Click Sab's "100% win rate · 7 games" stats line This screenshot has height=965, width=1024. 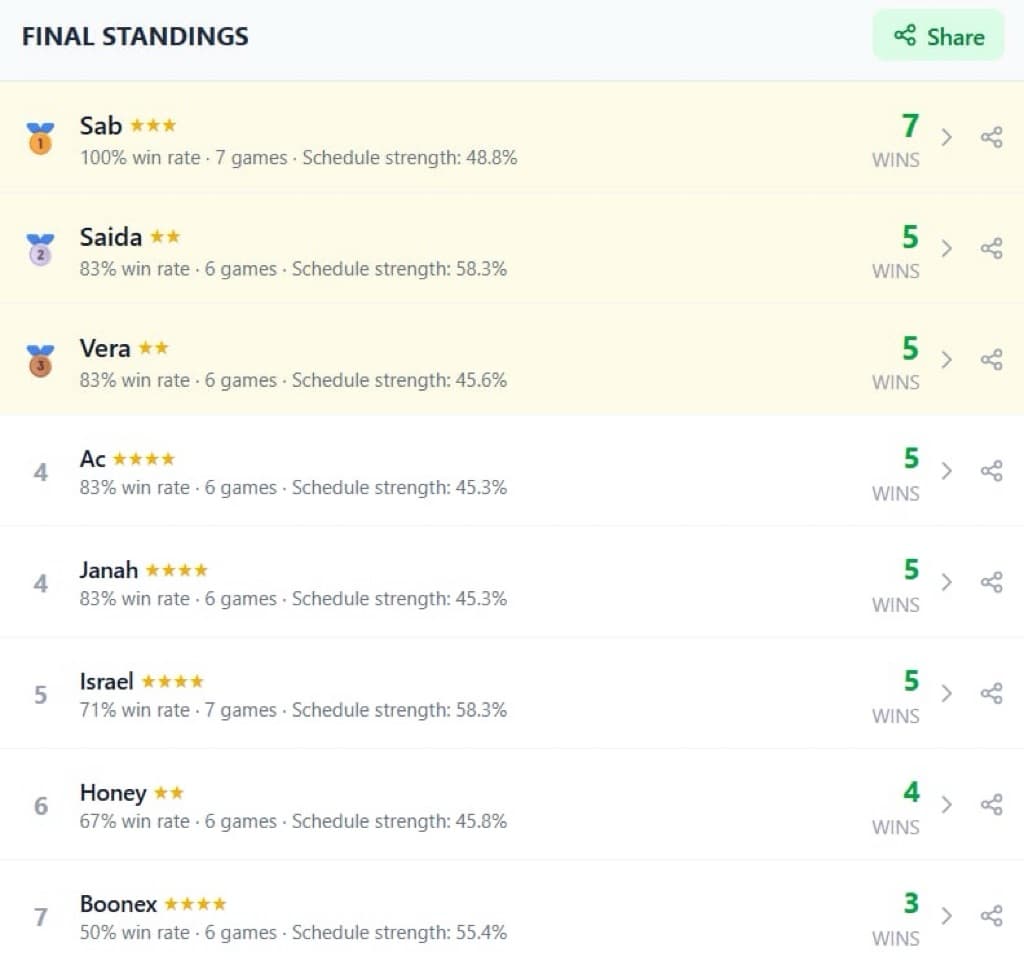point(298,158)
